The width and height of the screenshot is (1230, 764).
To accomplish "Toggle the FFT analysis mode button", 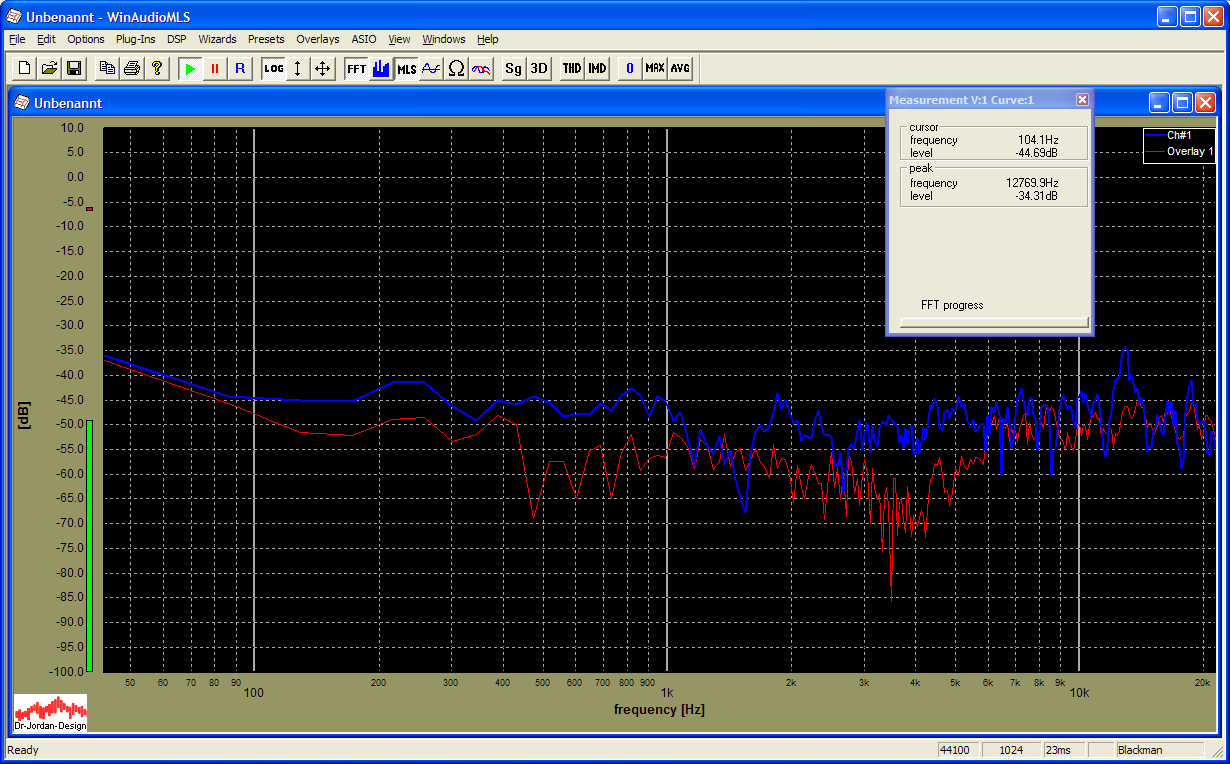I will point(356,69).
